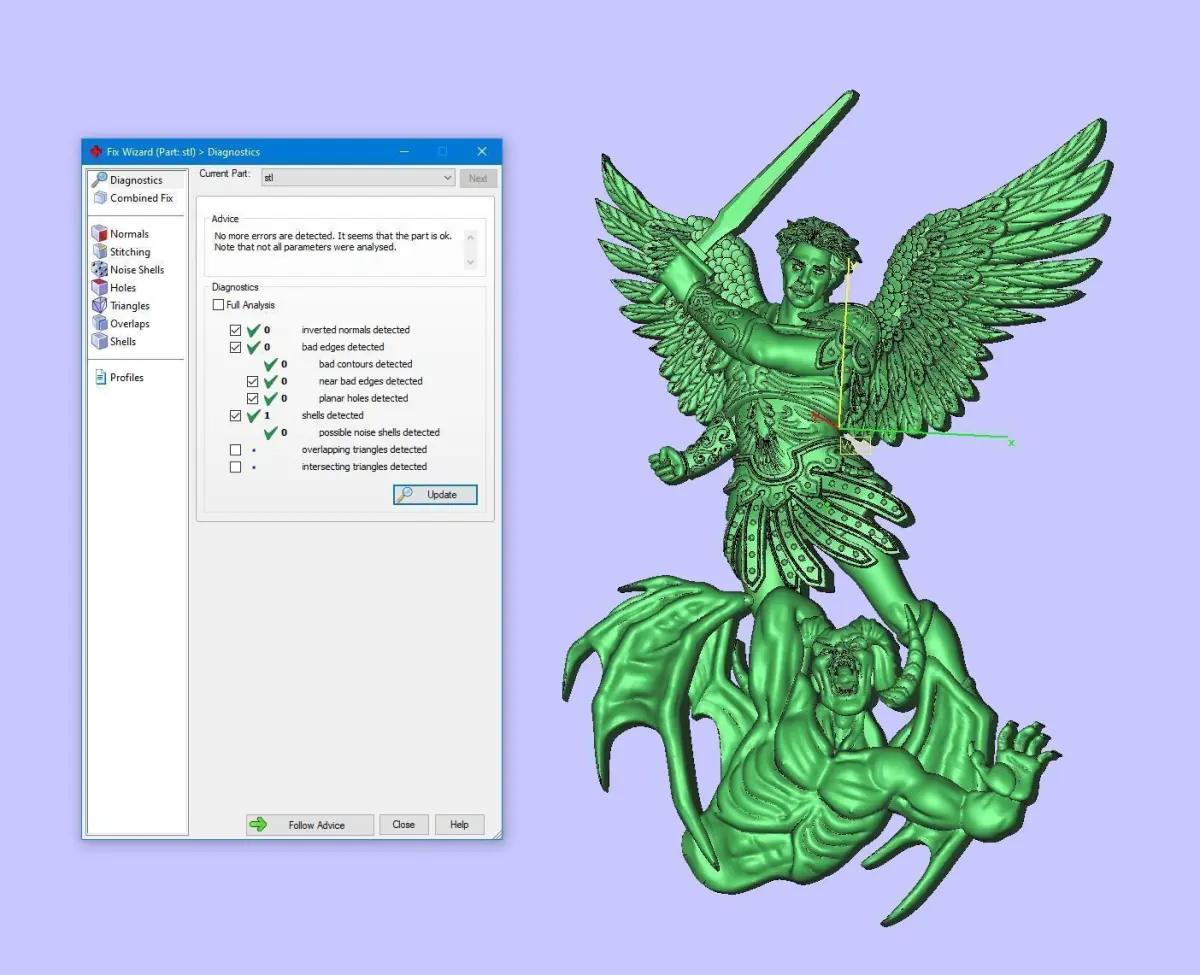Click the Triangles label in the sidebar

pos(130,306)
